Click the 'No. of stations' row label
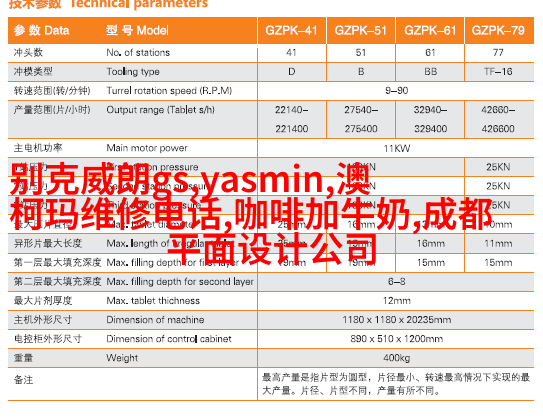543x419 pixels. [138, 53]
